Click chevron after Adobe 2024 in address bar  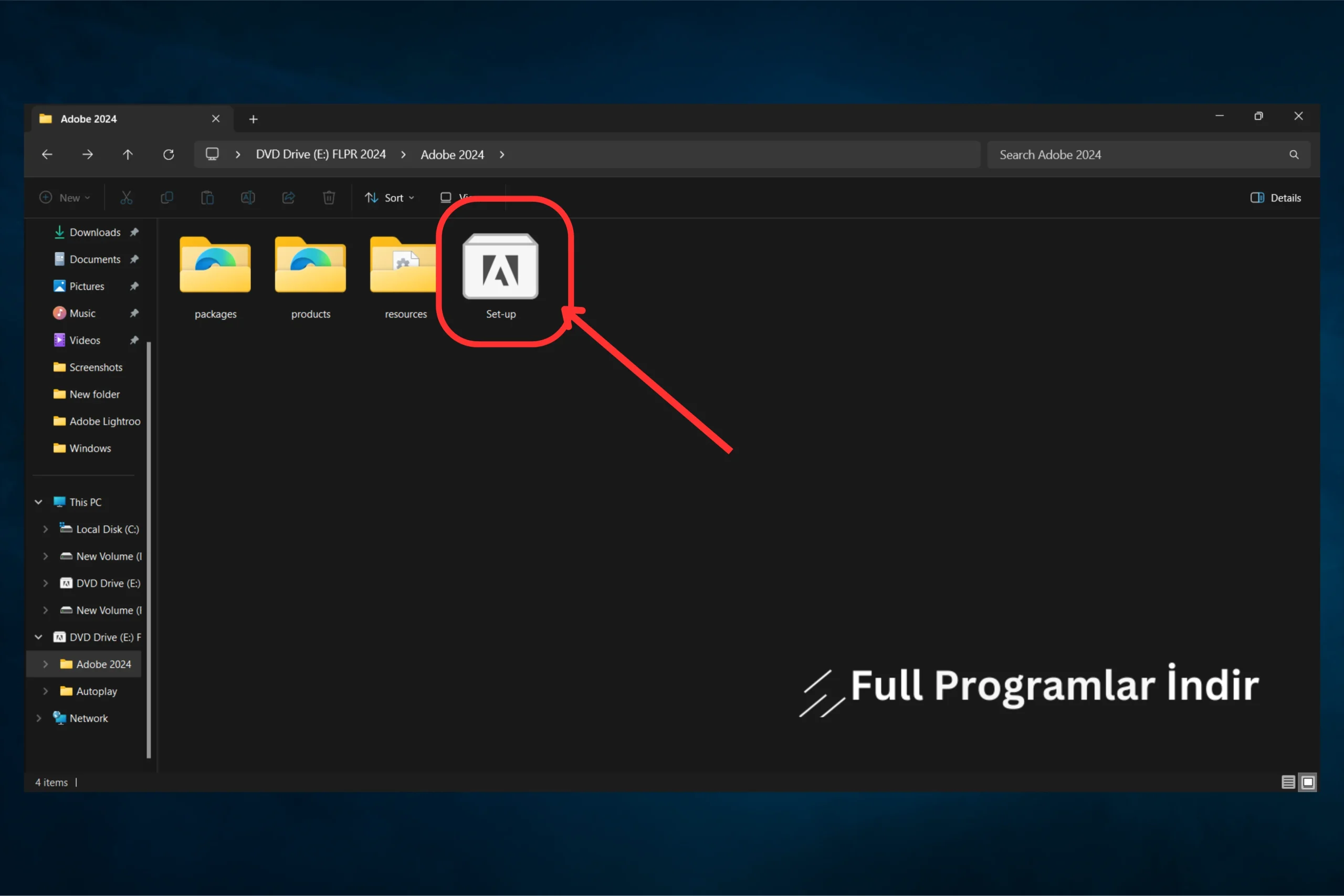[502, 155]
